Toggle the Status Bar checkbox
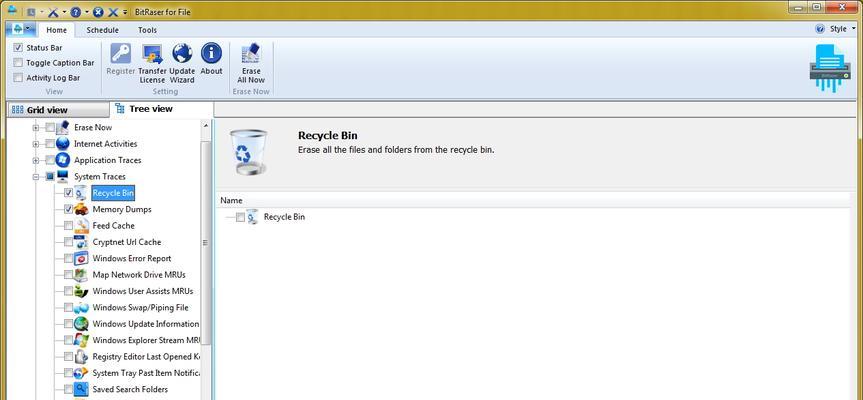 tap(18, 48)
